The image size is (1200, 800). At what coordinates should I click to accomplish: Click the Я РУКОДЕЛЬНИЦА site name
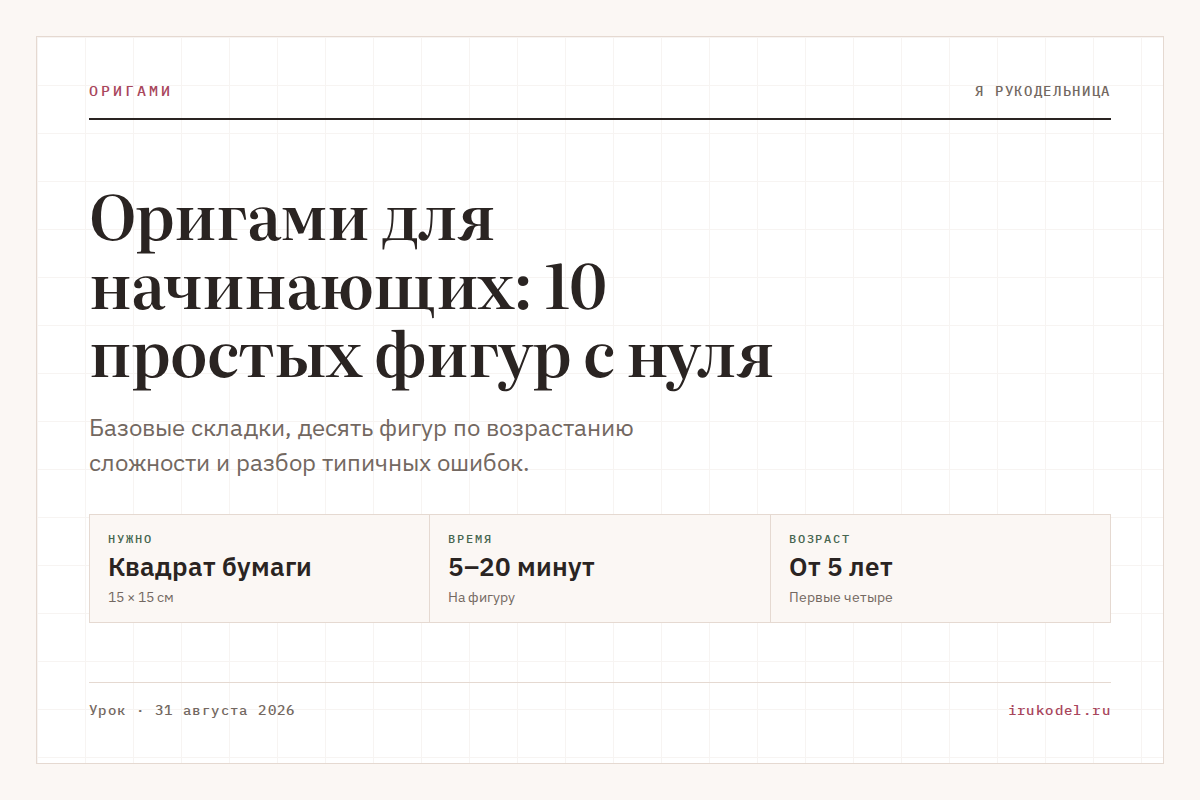(x=1042, y=91)
